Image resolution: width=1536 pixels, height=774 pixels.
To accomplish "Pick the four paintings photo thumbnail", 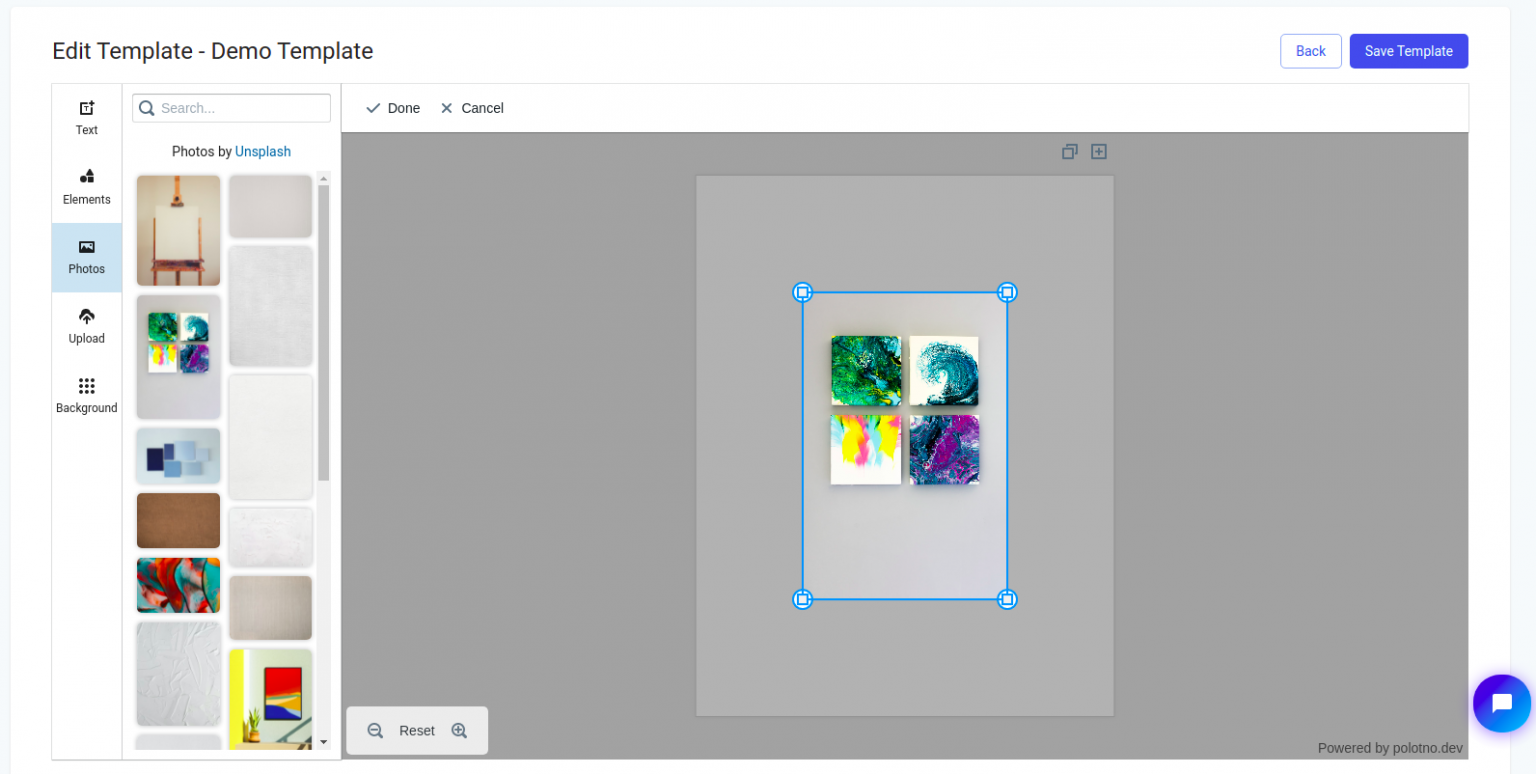I will pyautogui.click(x=178, y=357).
